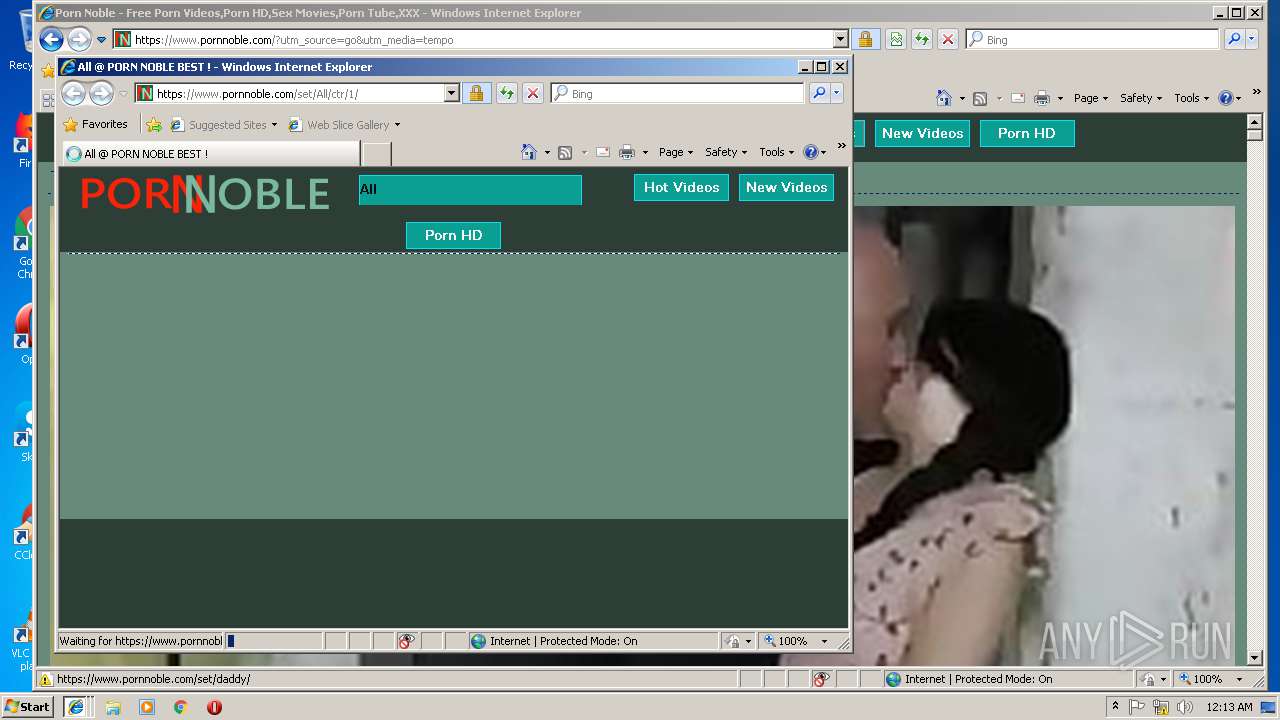The width and height of the screenshot is (1280, 720).
Task: Click the Home icon in the background window command bar
Action: pos(944,98)
